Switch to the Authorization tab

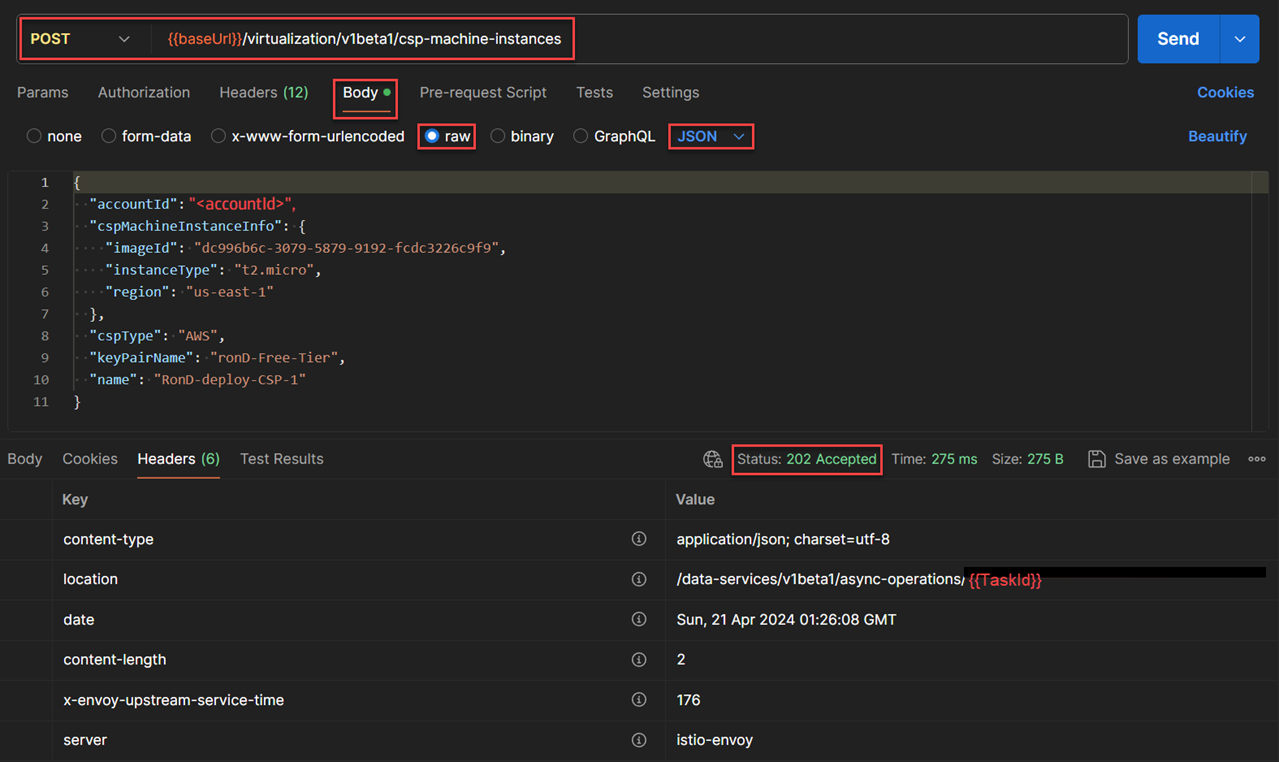[144, 92]
